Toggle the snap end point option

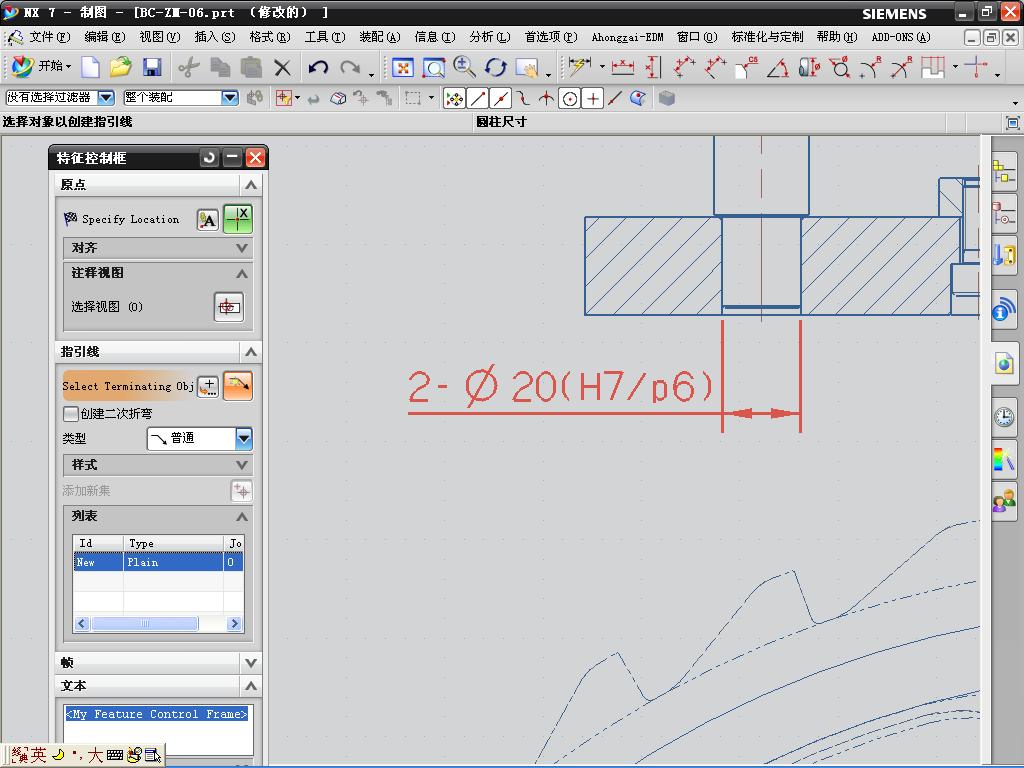pyautogui.click(x=477, y=99)
